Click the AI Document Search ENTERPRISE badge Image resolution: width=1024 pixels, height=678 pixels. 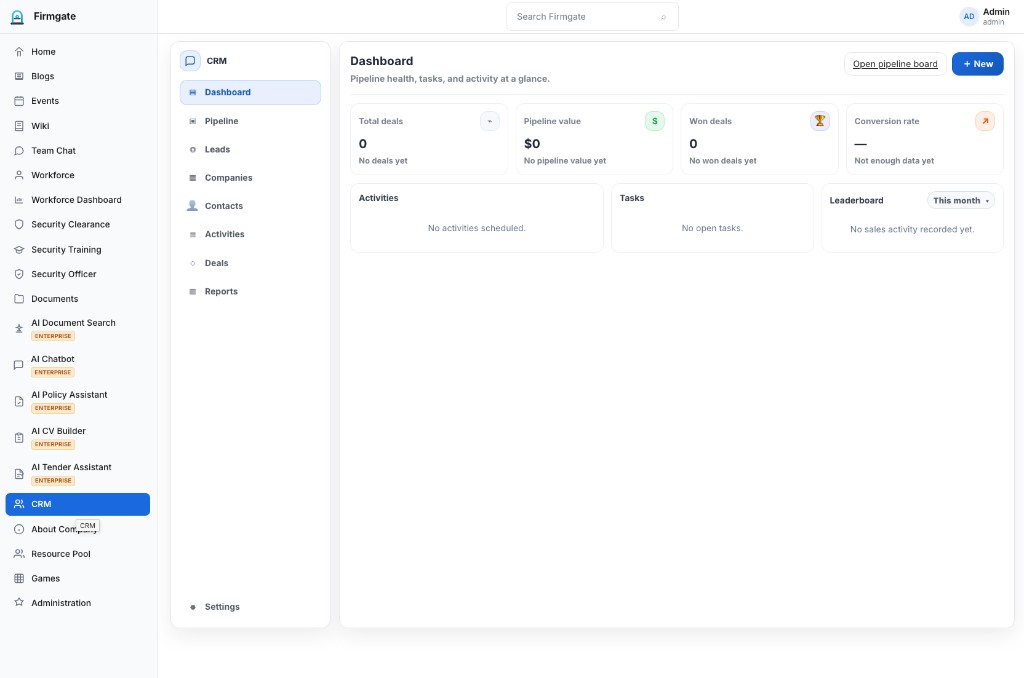tap(53, 336)
